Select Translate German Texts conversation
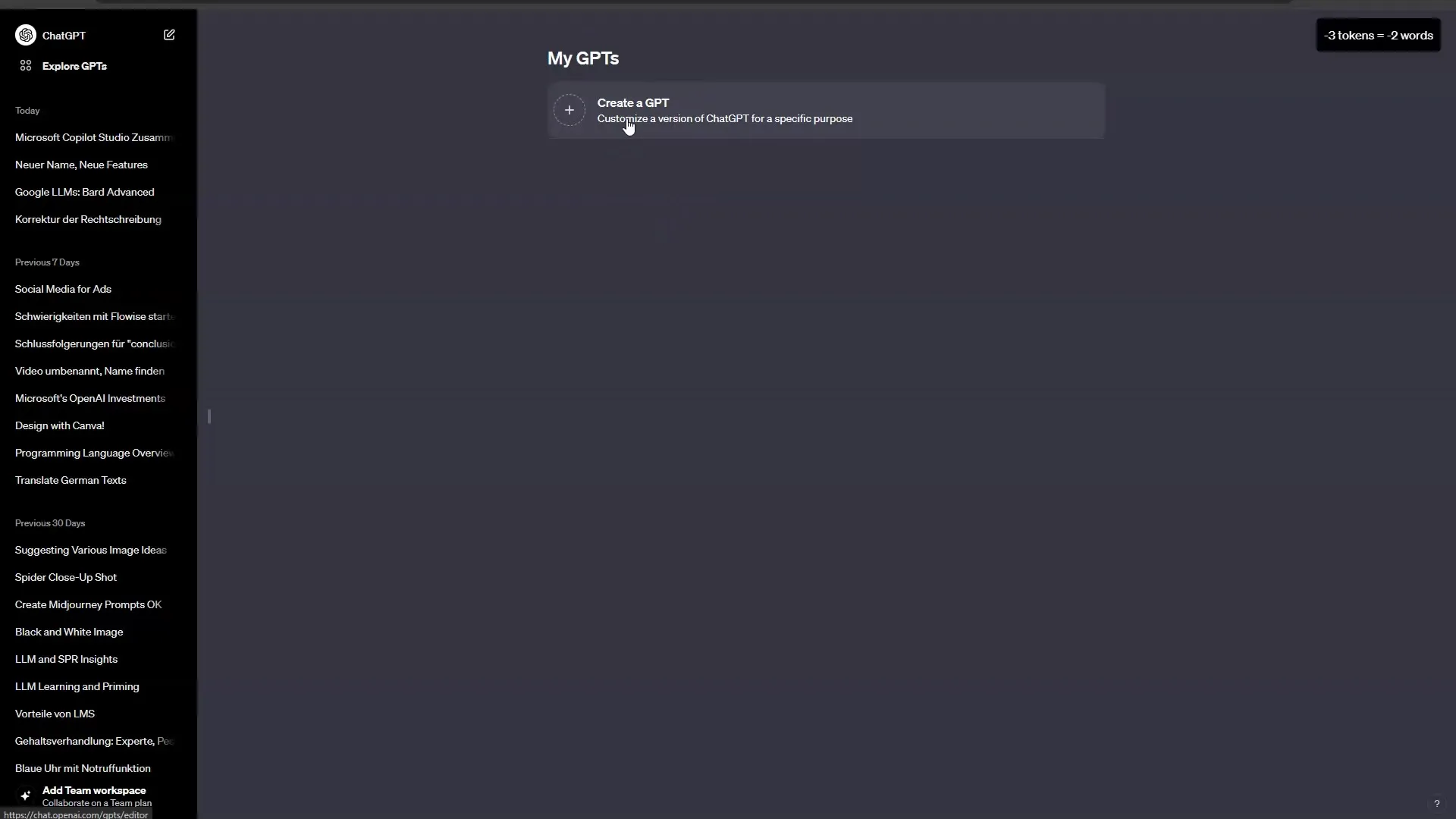 (x=71, y=479)
